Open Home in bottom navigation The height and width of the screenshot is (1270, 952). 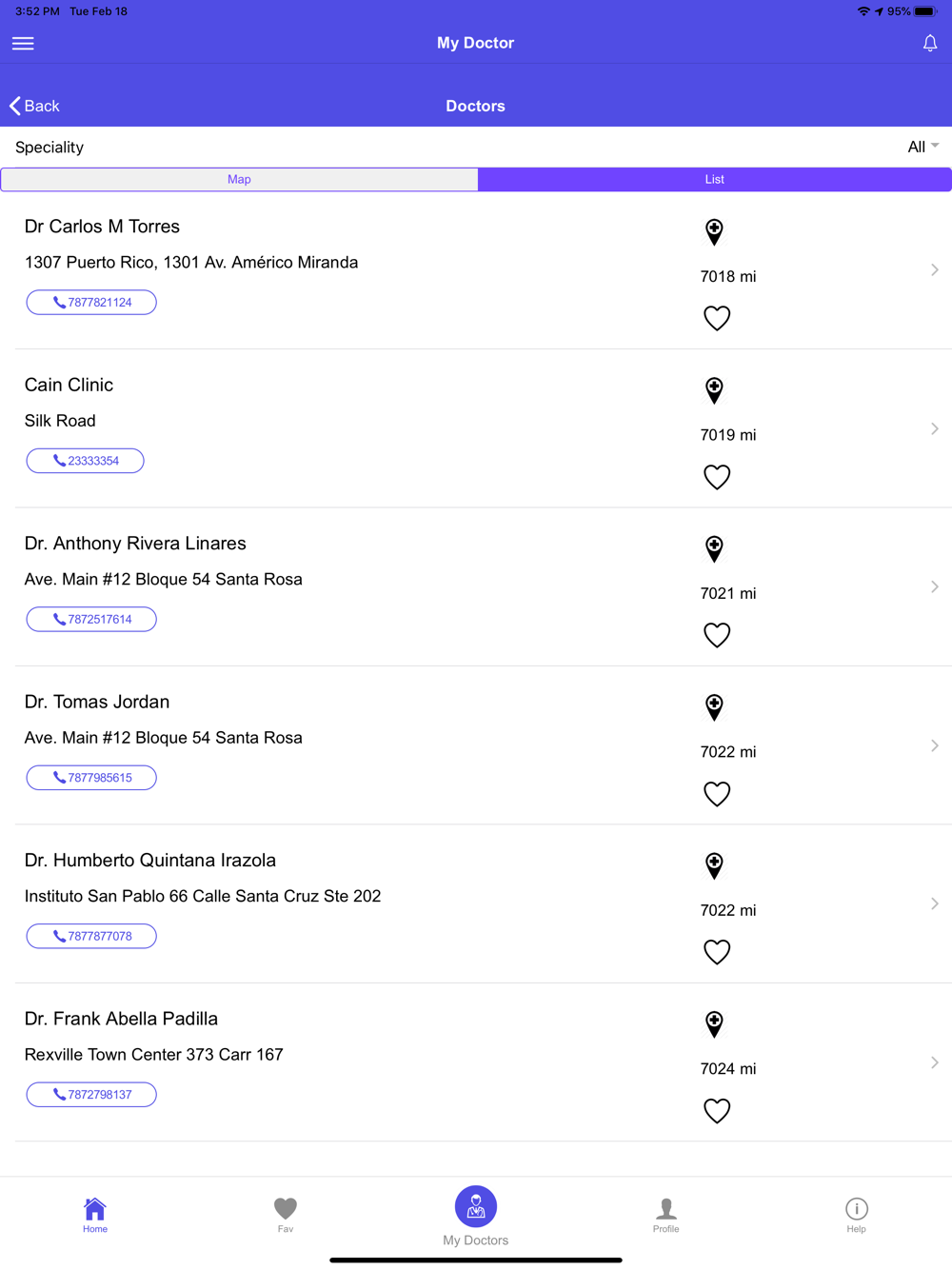pyautogui.click(x=95, y=1214)
